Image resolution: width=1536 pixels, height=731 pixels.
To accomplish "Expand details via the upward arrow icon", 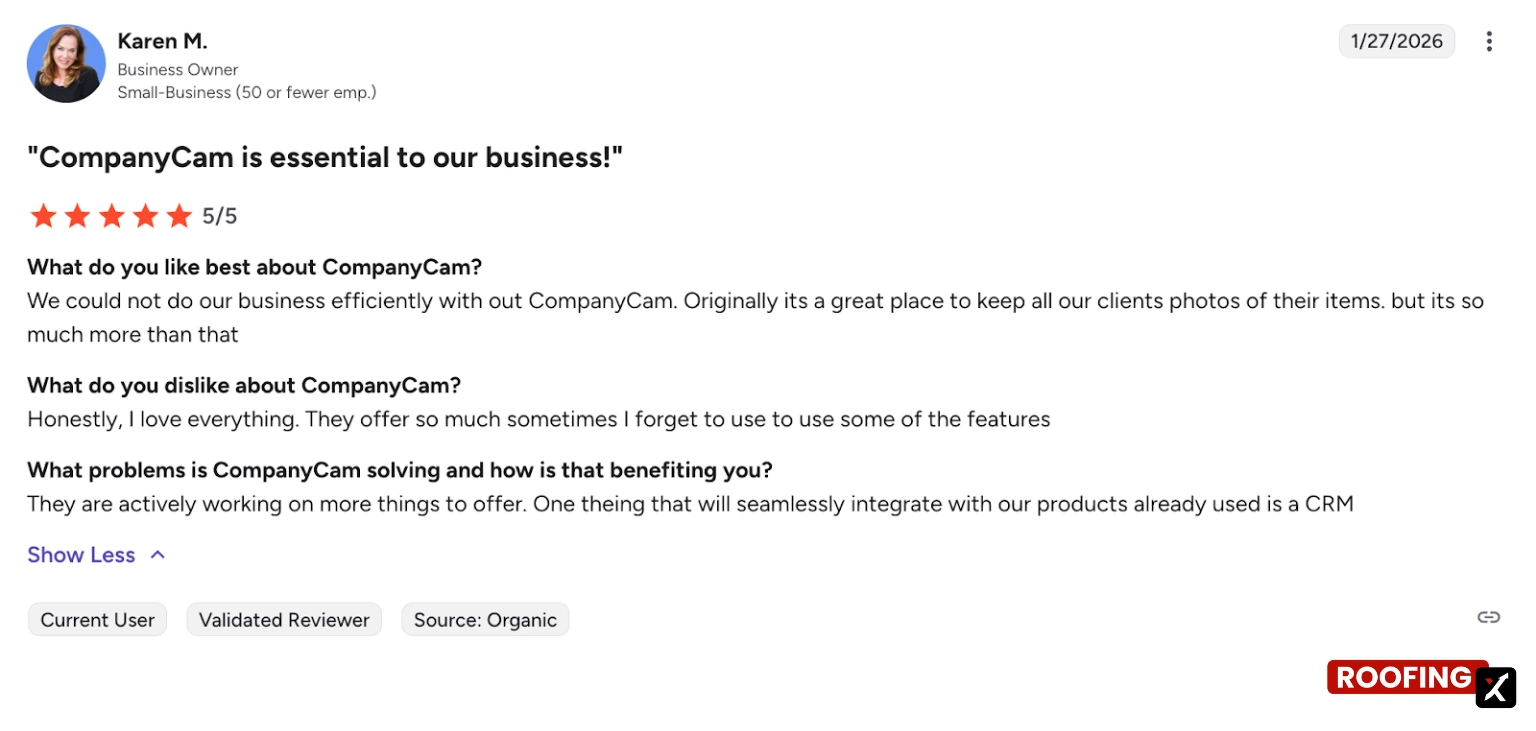I will coord(157,554).
